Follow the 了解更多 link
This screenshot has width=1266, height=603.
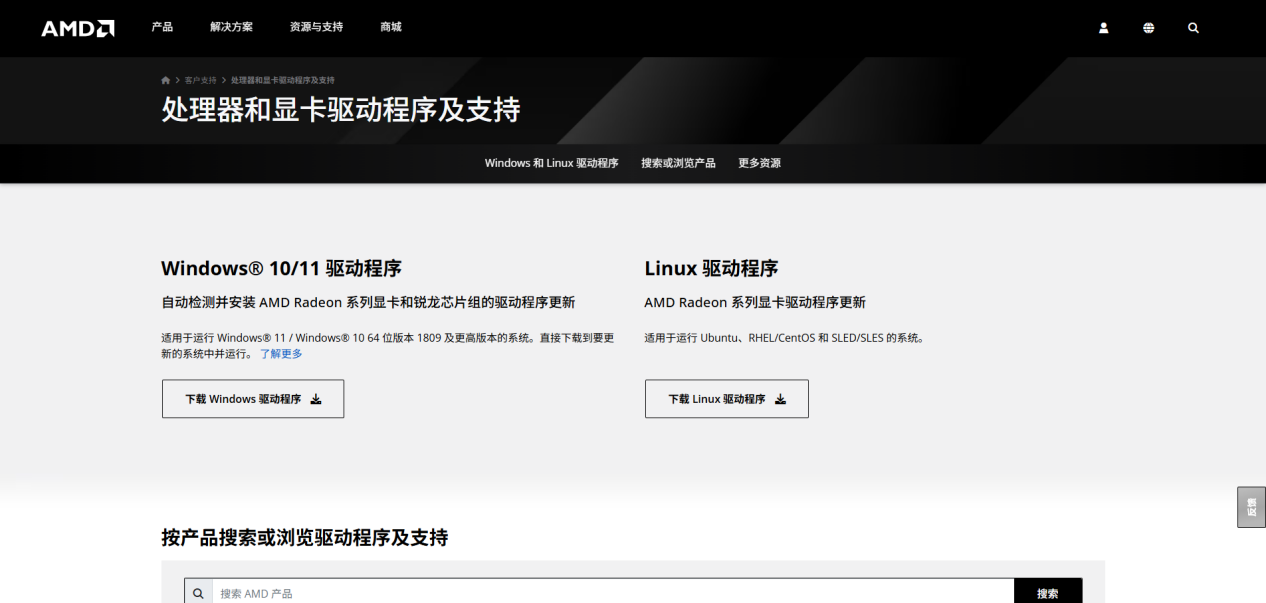point(281,354)
